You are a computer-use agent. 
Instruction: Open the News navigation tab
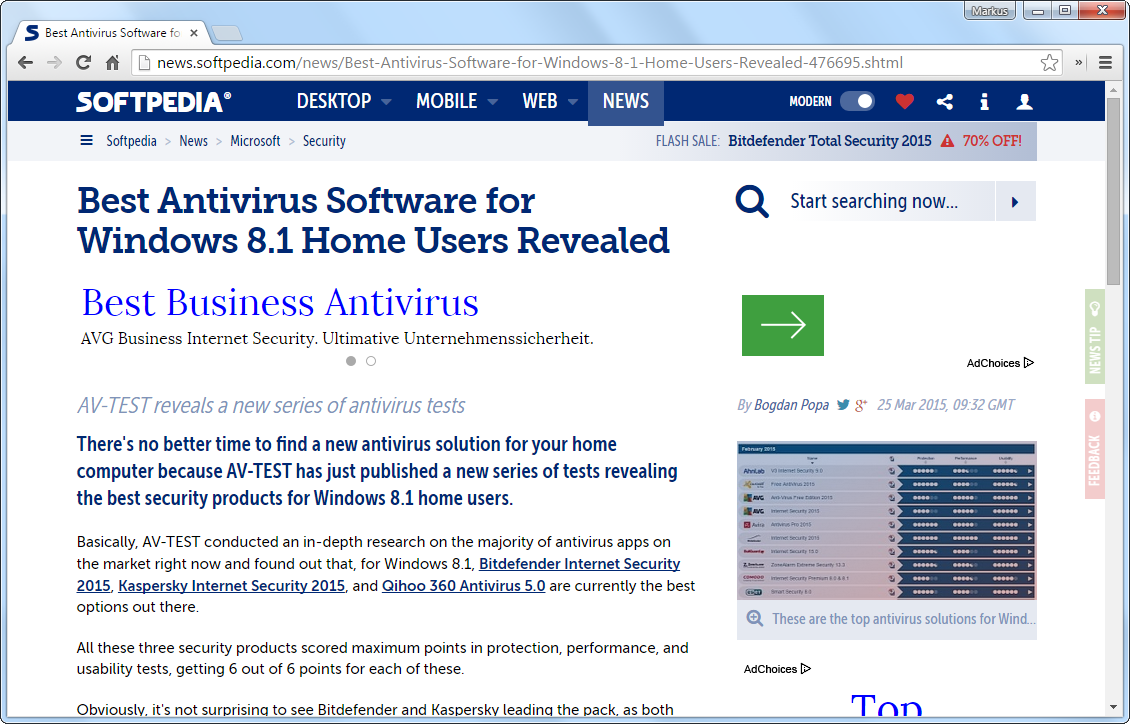click(625, 102)
